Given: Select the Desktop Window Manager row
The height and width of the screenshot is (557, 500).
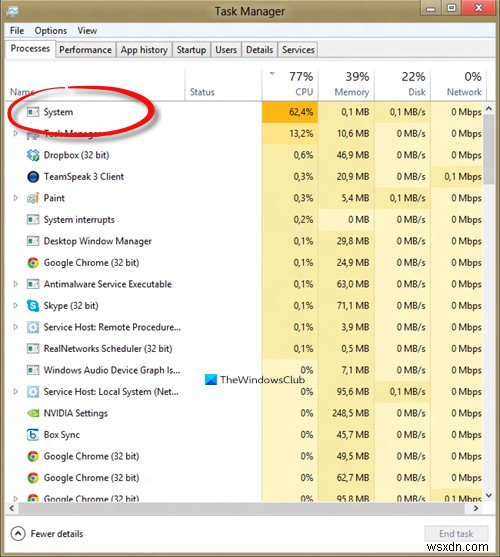Looking at the screenshot, I should [244, 241].
